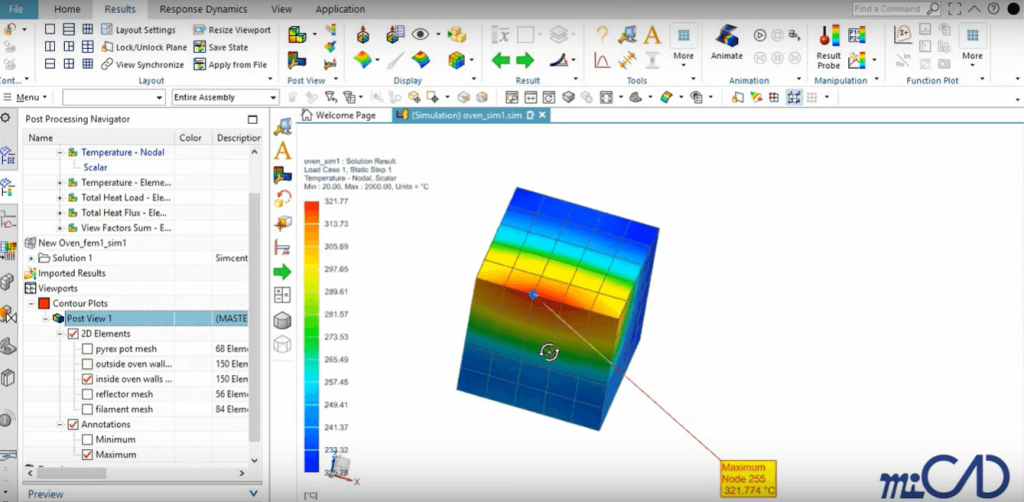The image size is (1024, 502).
Task: Click the Maximum Node 255 annotation label
Action: coord(748,478)
